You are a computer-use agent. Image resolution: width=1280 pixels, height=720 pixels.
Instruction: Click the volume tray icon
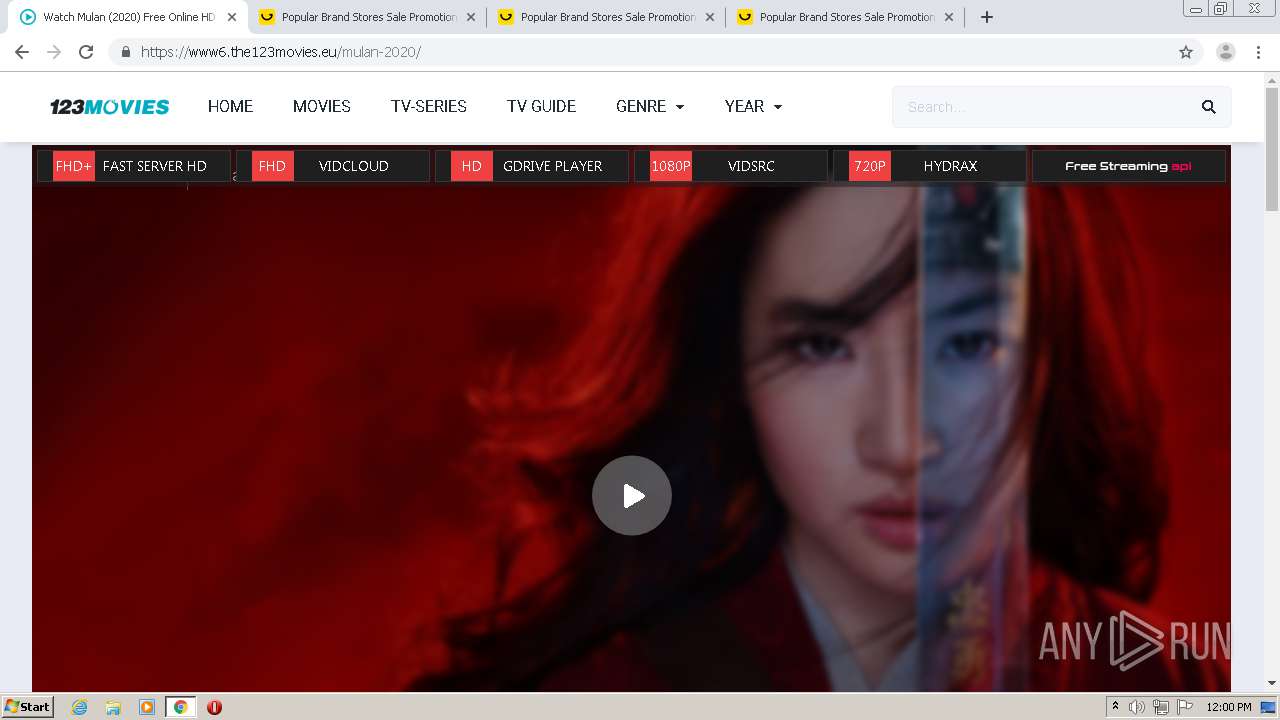[x=1137, y=707]
